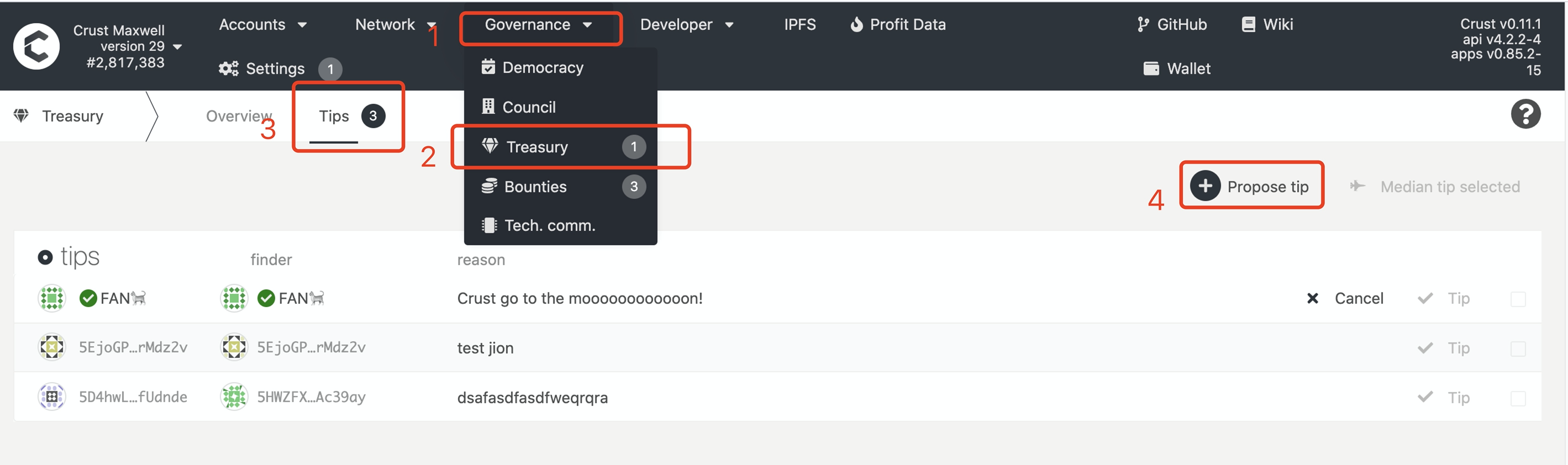
Task: Click the Wiki book icon
Action: 1248,24
